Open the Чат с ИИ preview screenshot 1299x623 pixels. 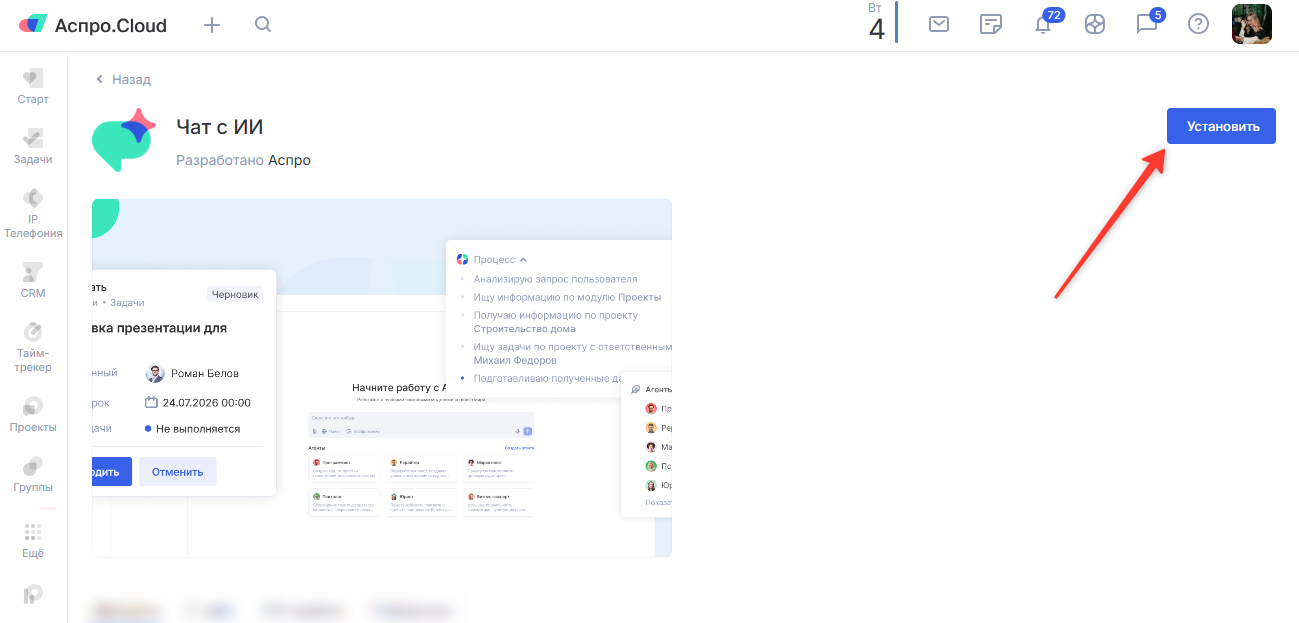point(381,377)
